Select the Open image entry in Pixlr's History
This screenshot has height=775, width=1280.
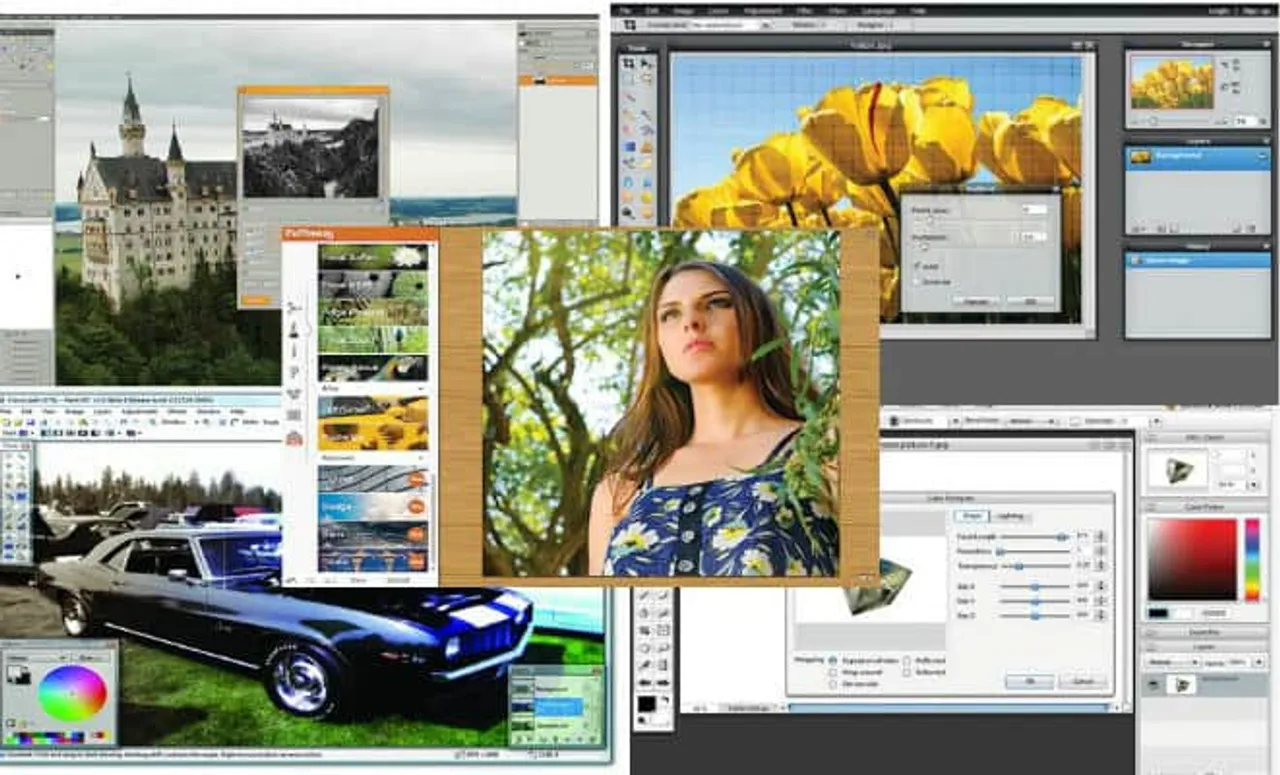coord(1197,260)
